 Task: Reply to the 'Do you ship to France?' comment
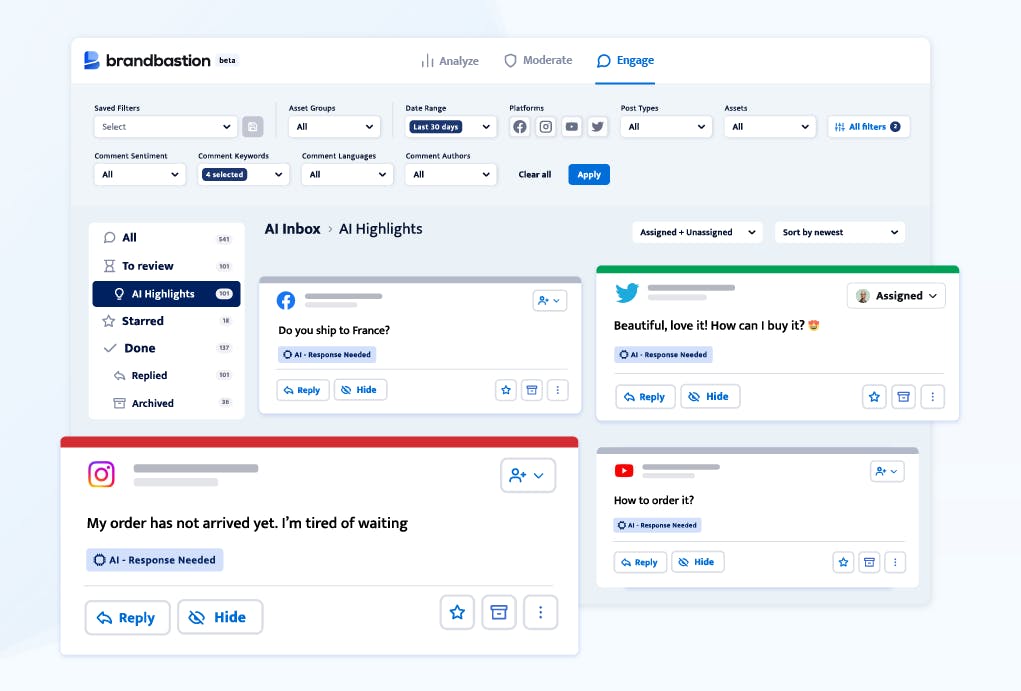(x=303, y=390)
